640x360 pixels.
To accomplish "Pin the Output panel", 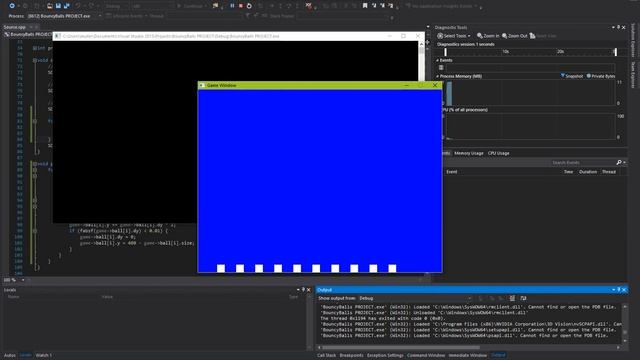I will [619, 290].
